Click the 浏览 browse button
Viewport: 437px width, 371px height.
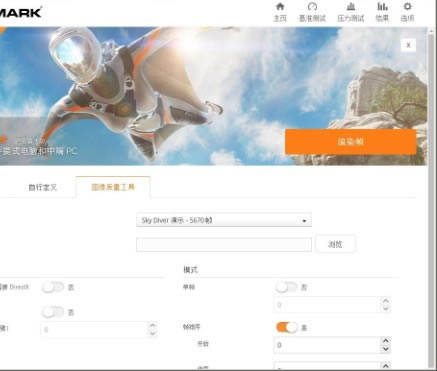click(x=335, y=244)
